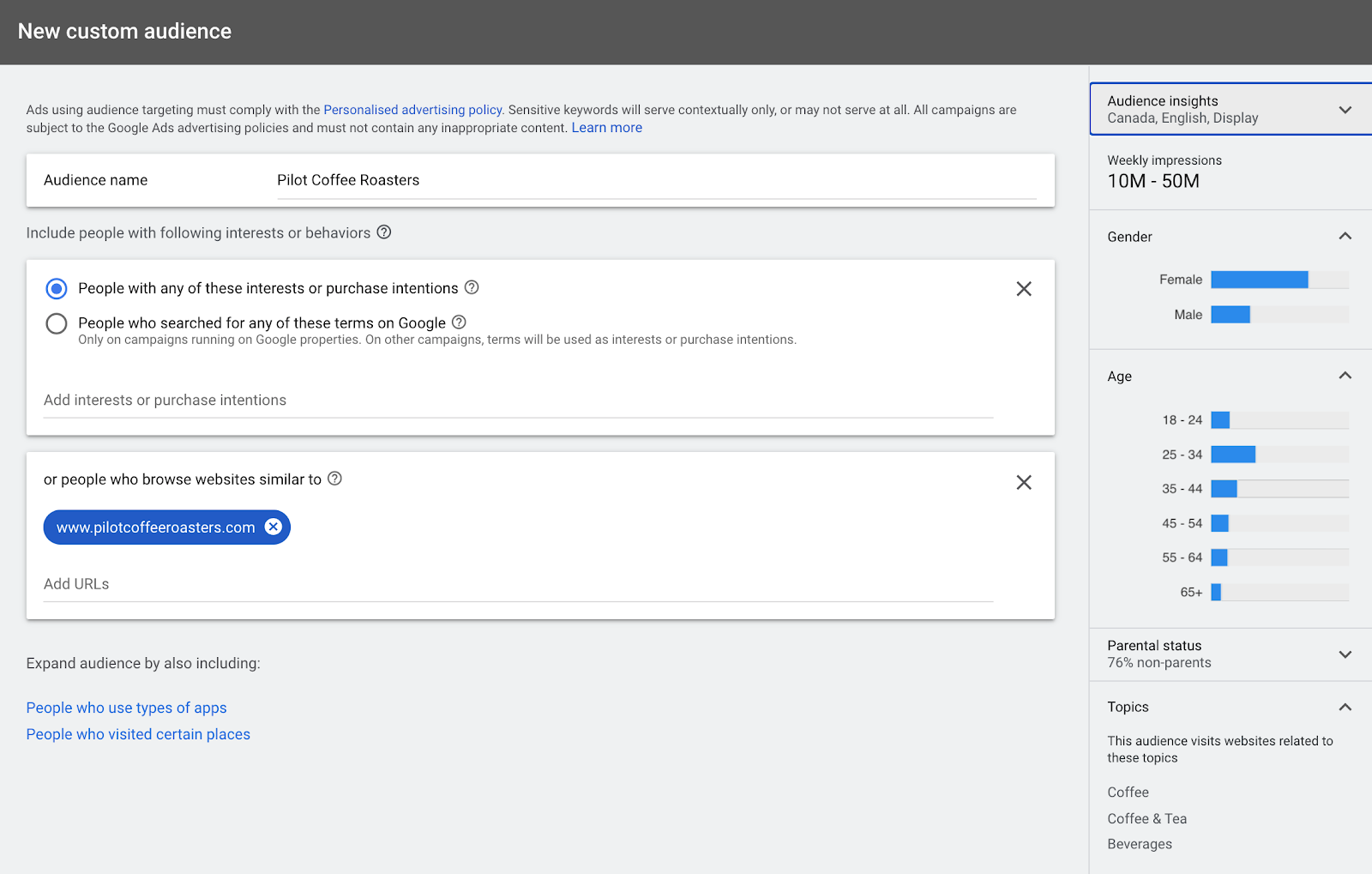Select people who searched terms on Google
The height and width of the screenshot is (874, 1372).
tap(57, 323)
